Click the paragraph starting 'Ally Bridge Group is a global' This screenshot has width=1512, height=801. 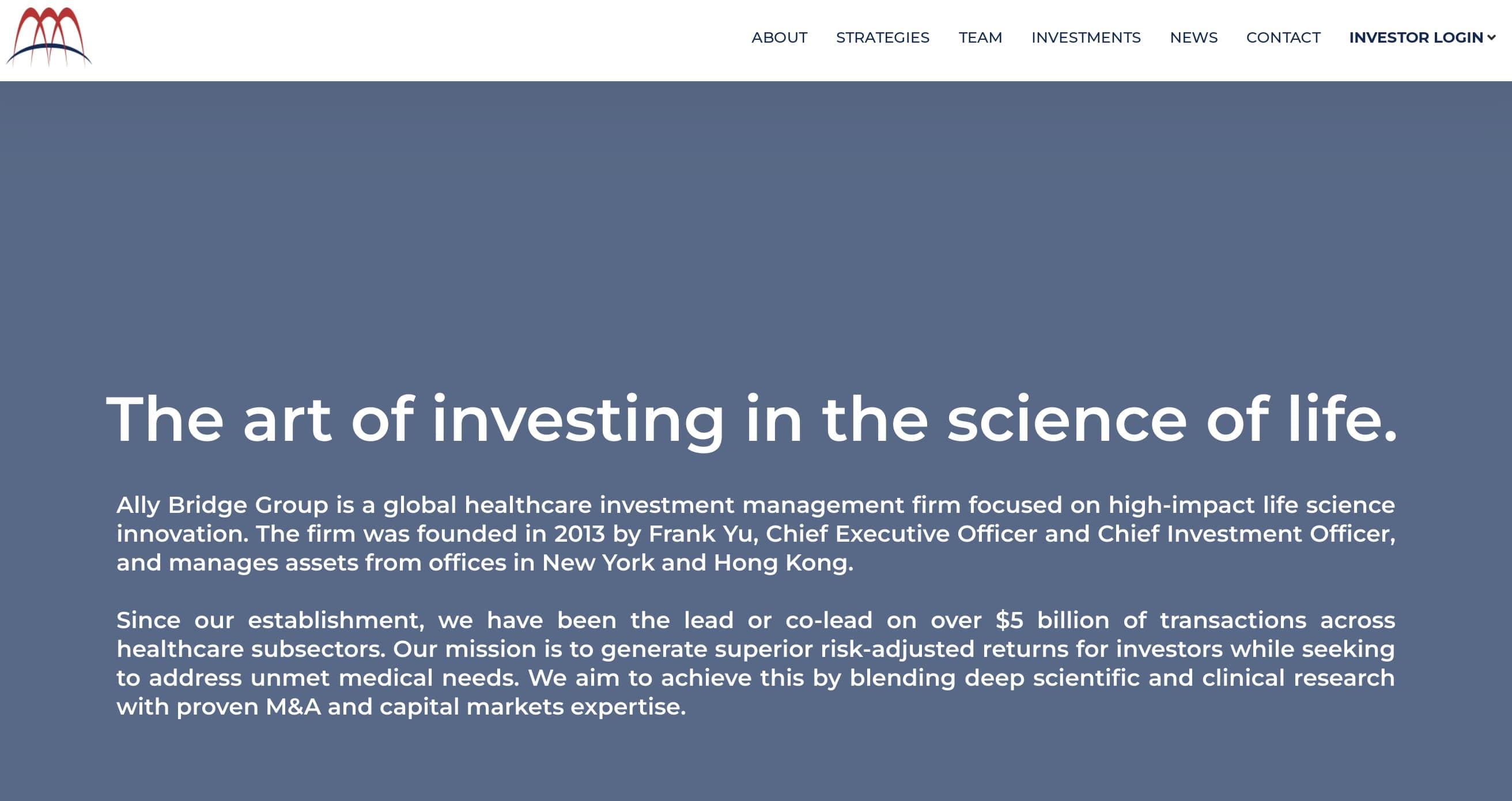click(755, 534)
